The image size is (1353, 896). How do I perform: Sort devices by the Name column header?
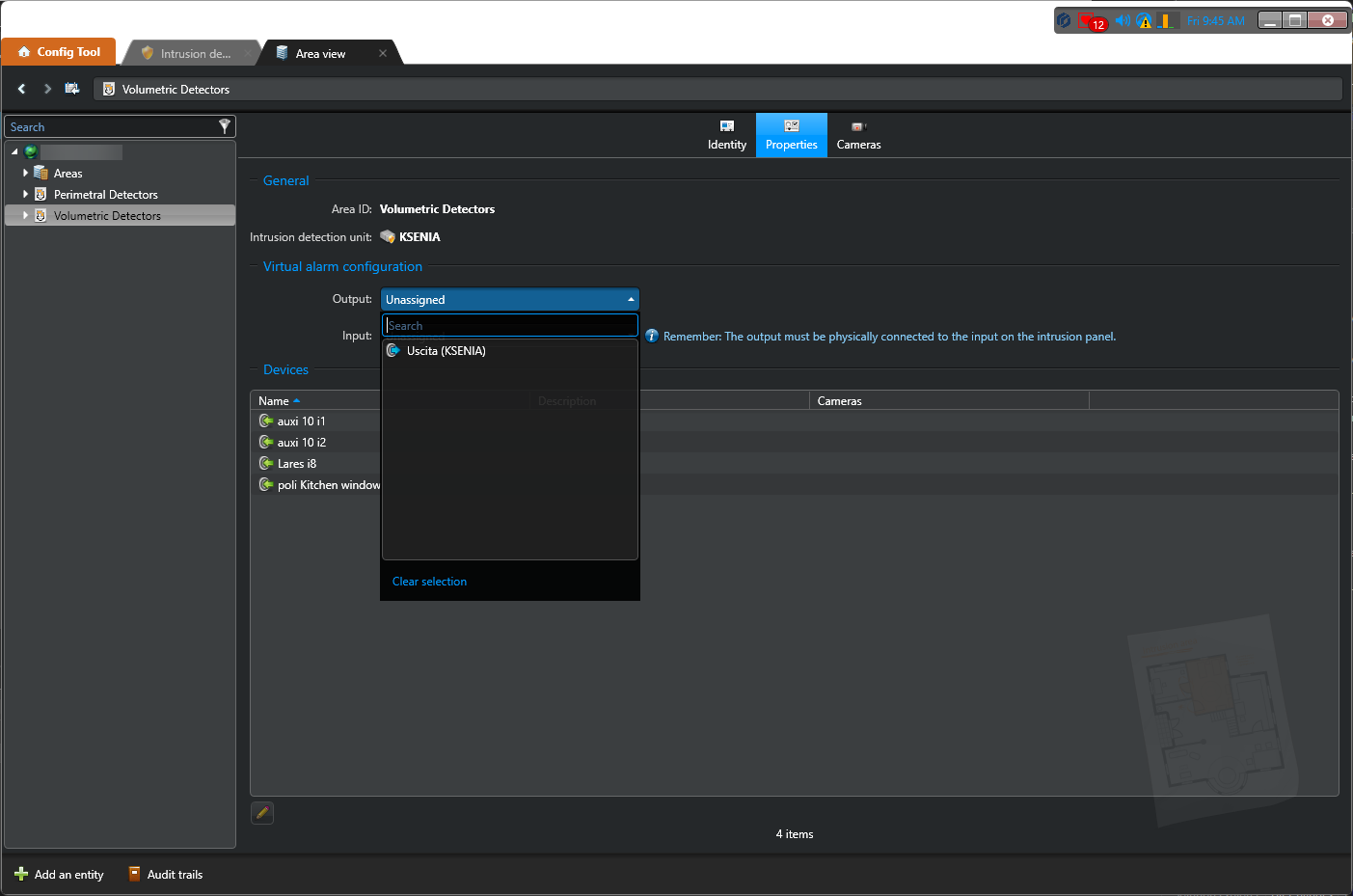coord(275,401)
